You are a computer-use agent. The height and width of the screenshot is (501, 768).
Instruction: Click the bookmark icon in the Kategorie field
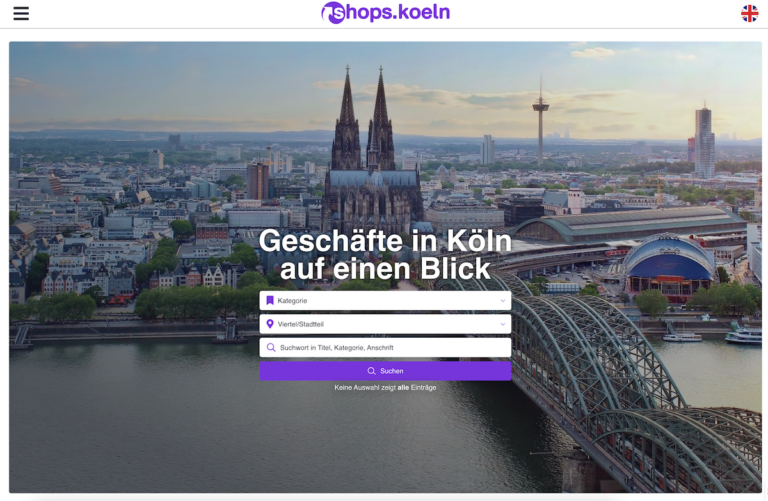click(x=270, y=300)
